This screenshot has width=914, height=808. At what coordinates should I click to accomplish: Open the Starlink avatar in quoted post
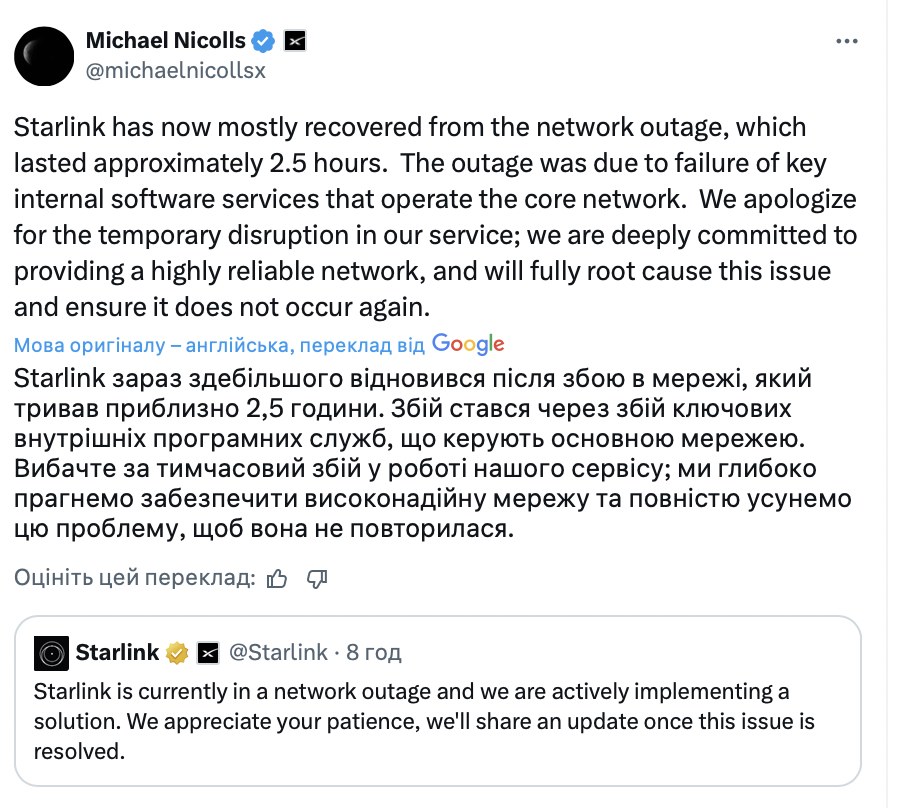51,654
